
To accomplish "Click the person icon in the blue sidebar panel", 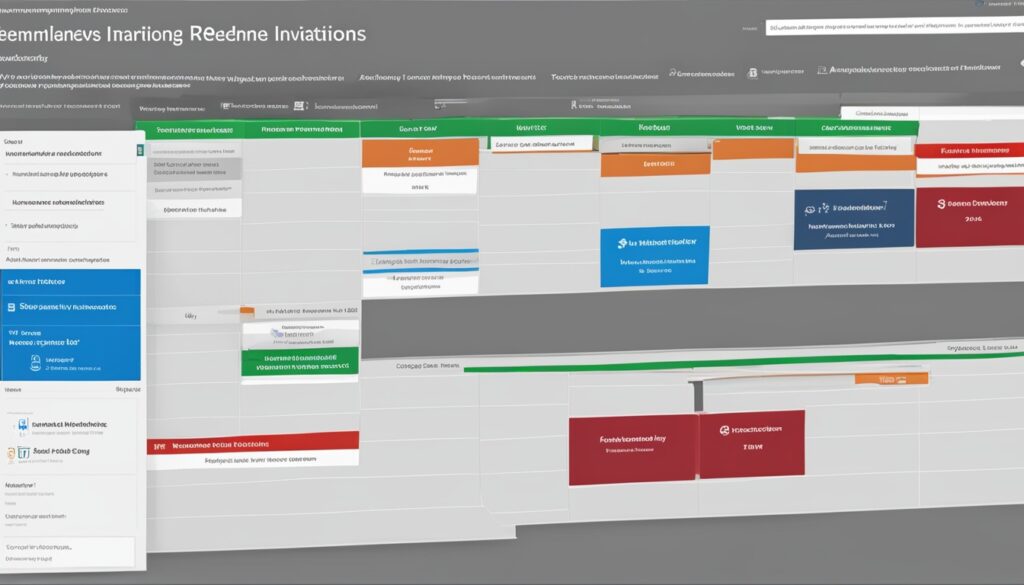I will (36, 362).
